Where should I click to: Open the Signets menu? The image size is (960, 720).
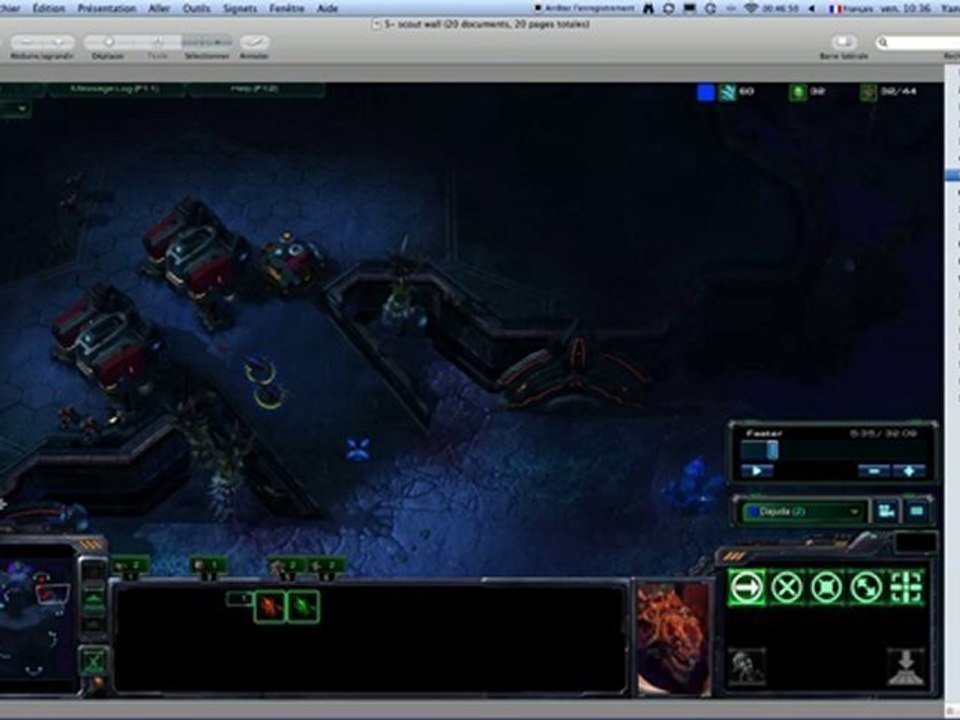click(x=240, y=8)
